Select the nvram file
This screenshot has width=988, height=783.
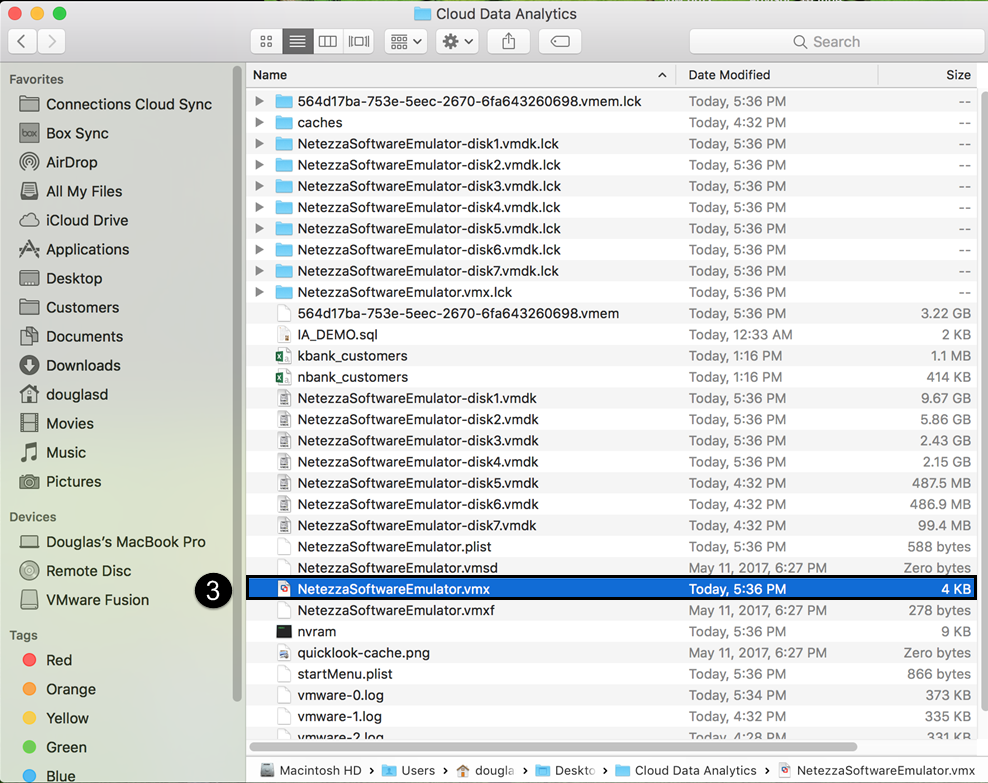pyautogui.click(x=611, y=631)
